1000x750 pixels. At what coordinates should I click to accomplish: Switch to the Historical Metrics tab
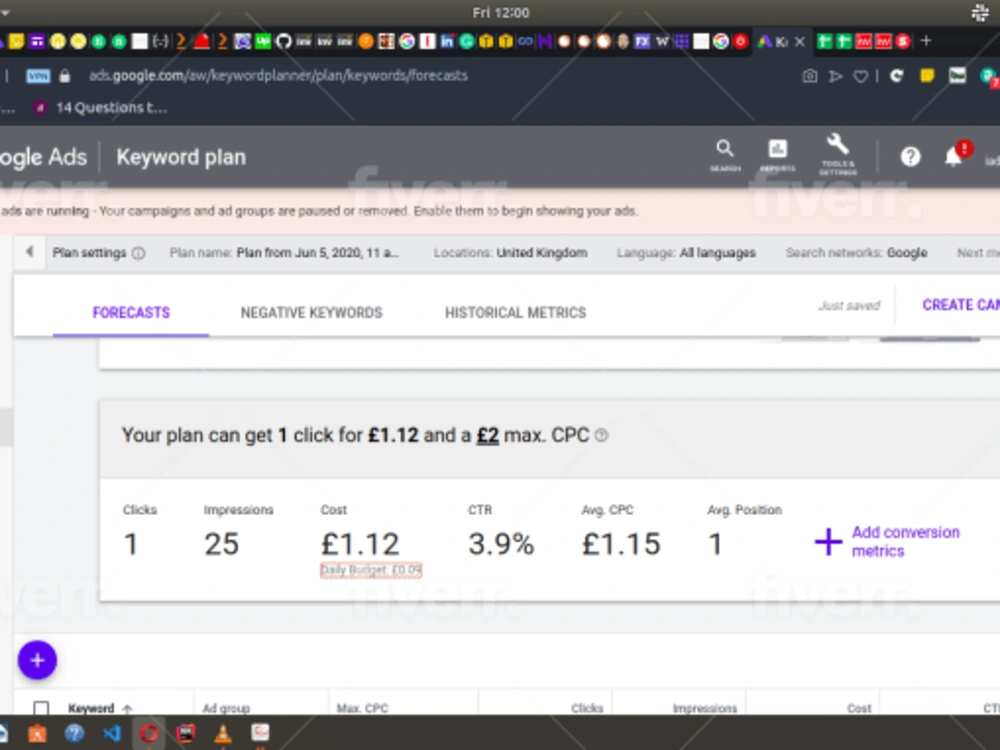click(x=515, y=312)
